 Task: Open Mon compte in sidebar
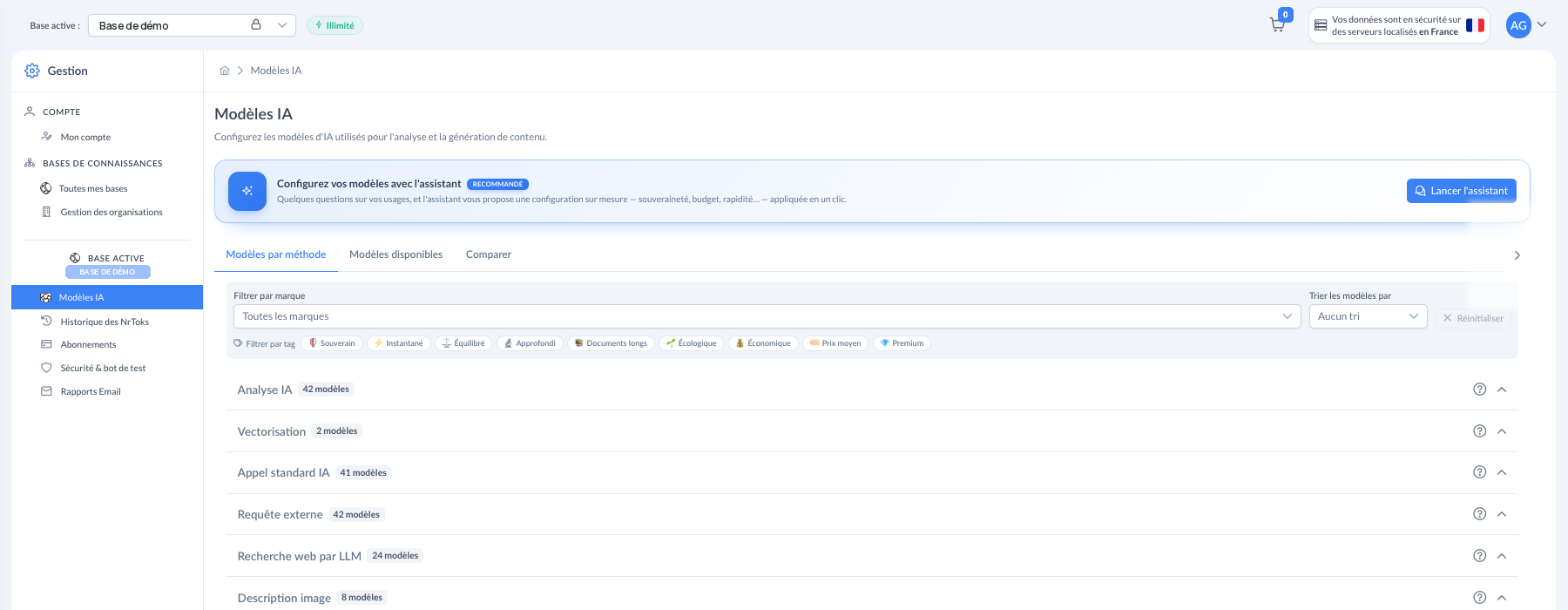tap(85, 137)
